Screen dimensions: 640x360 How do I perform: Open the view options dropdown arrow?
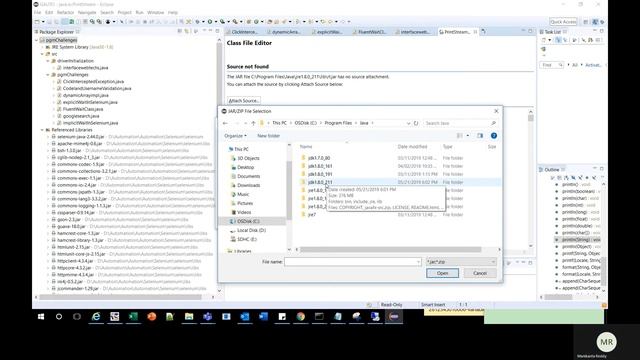pyautogui.click(x=468, y=136)
